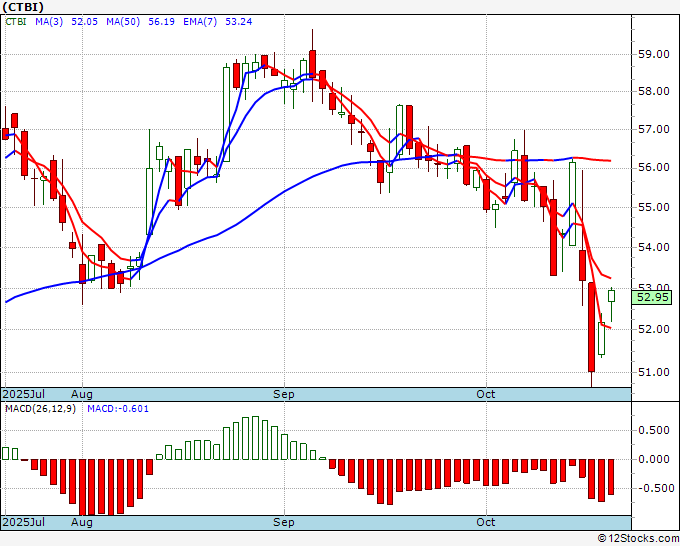Click the 55.00 price axis label
Screen dimensions: 680x546
click(654, 207)
